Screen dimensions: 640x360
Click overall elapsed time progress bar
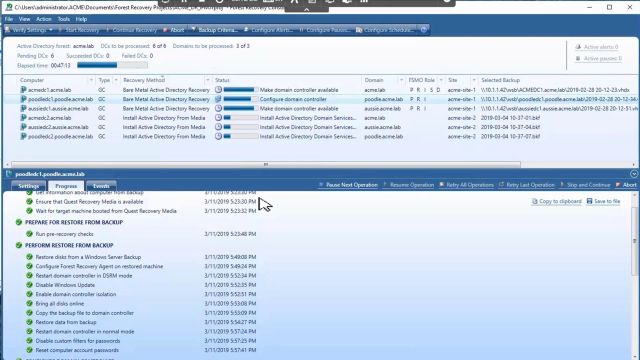click(112, 65)
